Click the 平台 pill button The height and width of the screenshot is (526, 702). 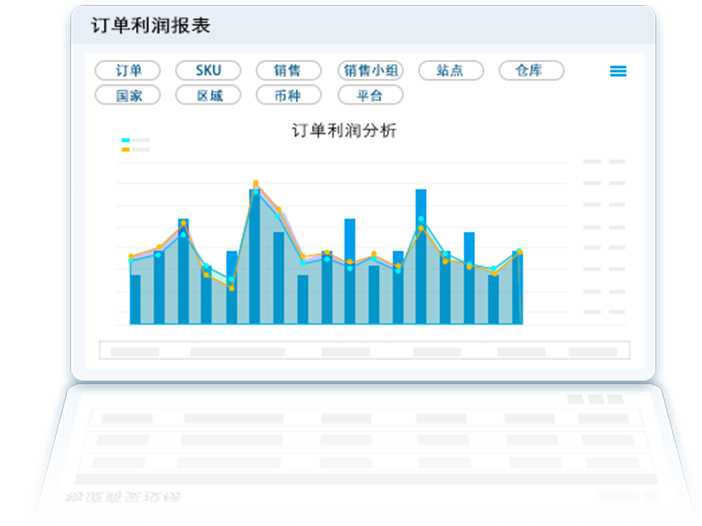[370, 96]
